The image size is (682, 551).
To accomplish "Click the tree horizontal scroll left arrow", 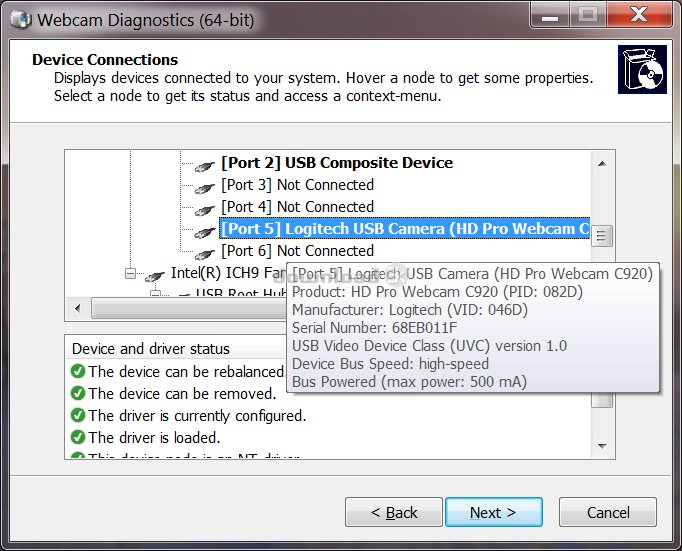I will (78, 308).
